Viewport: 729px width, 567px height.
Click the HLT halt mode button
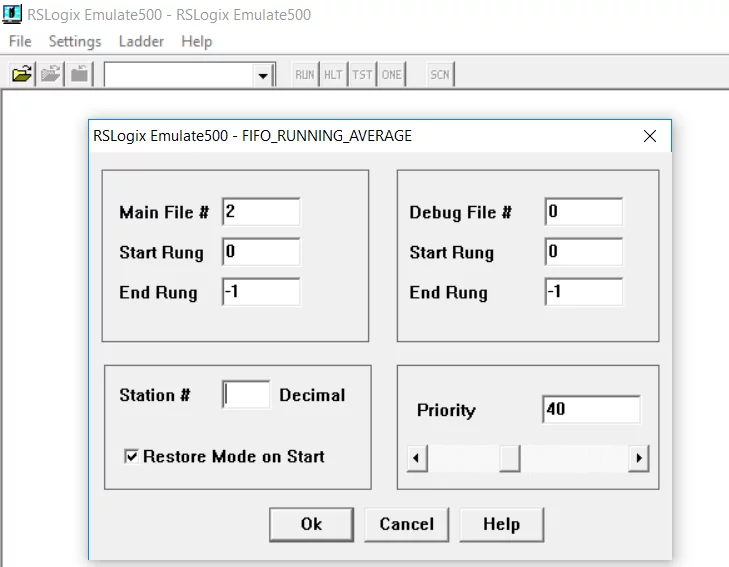click(333, 74)
